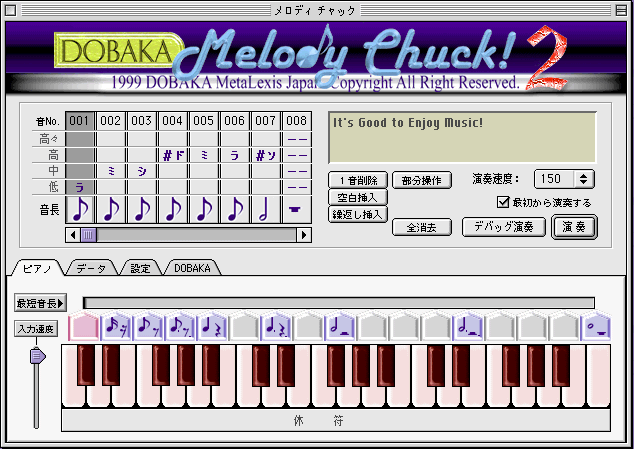Click the #ド note in column 004

173,155
